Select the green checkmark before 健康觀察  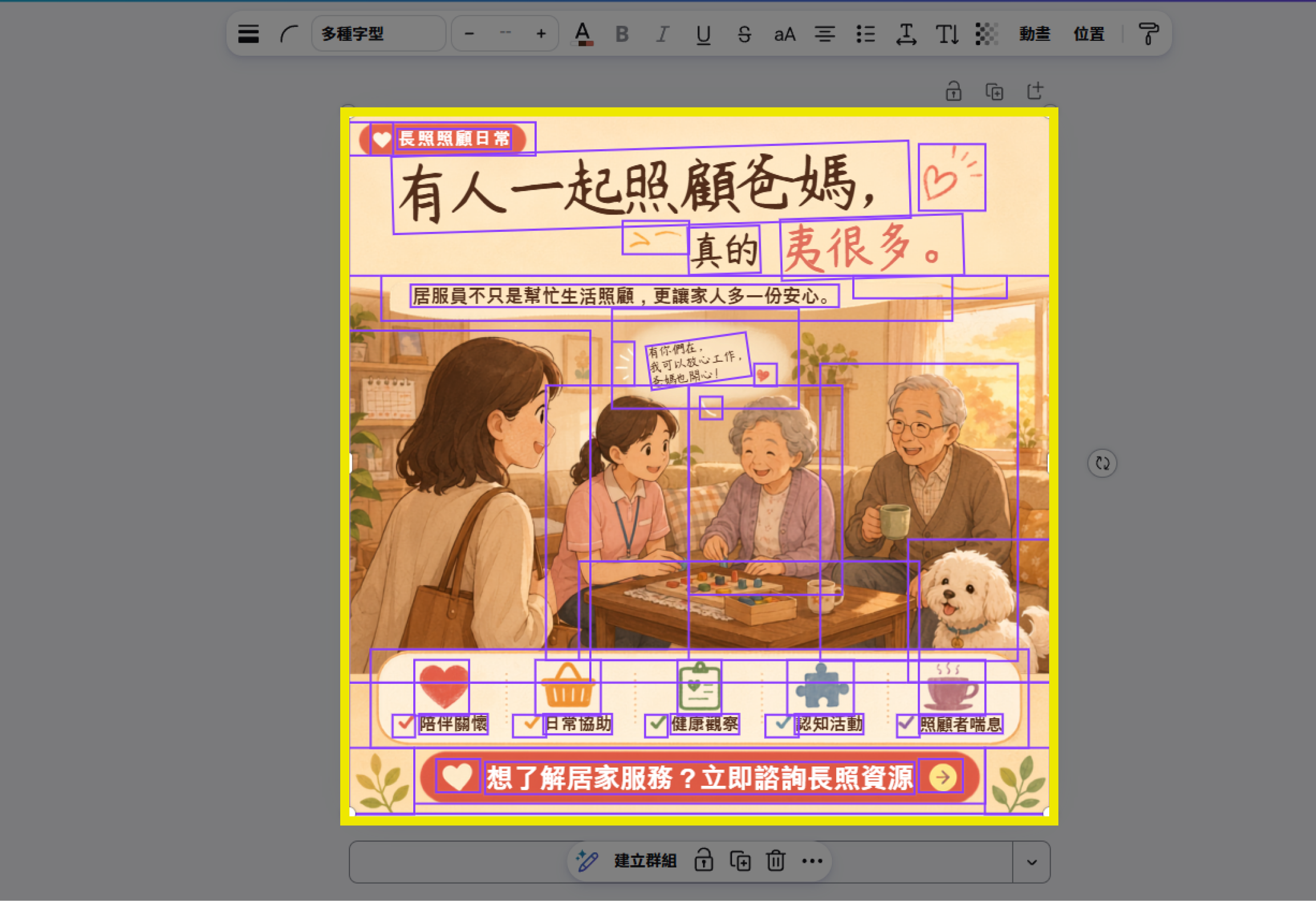click(656, 726)
